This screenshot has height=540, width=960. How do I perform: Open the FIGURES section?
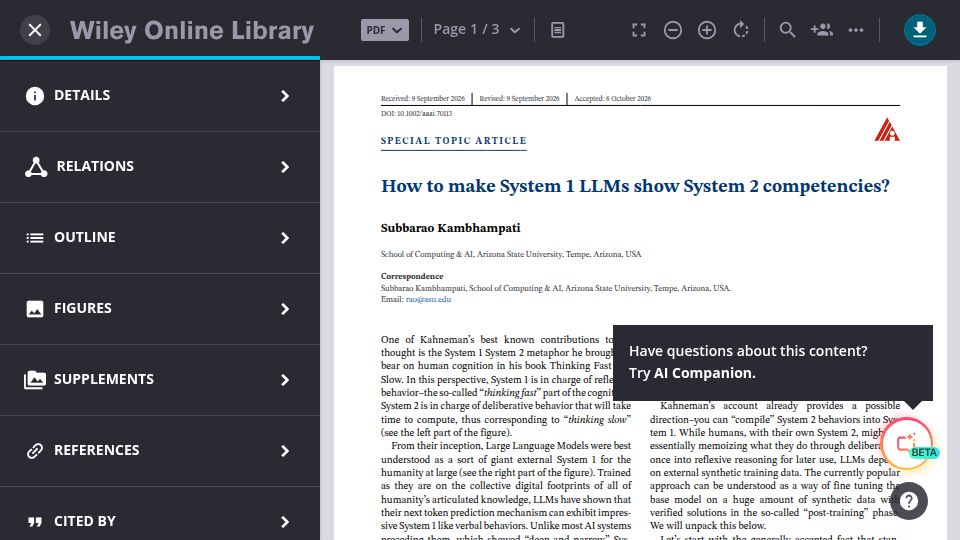(x=160, y=309)
